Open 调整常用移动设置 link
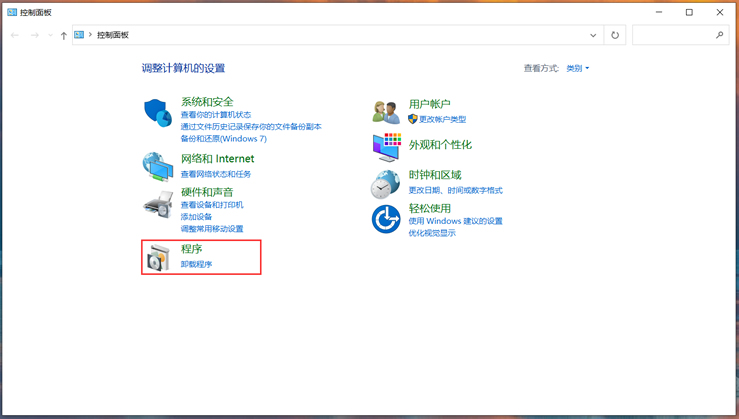The image size is (739, 419). pyautogui.click(x=212, y=229)
